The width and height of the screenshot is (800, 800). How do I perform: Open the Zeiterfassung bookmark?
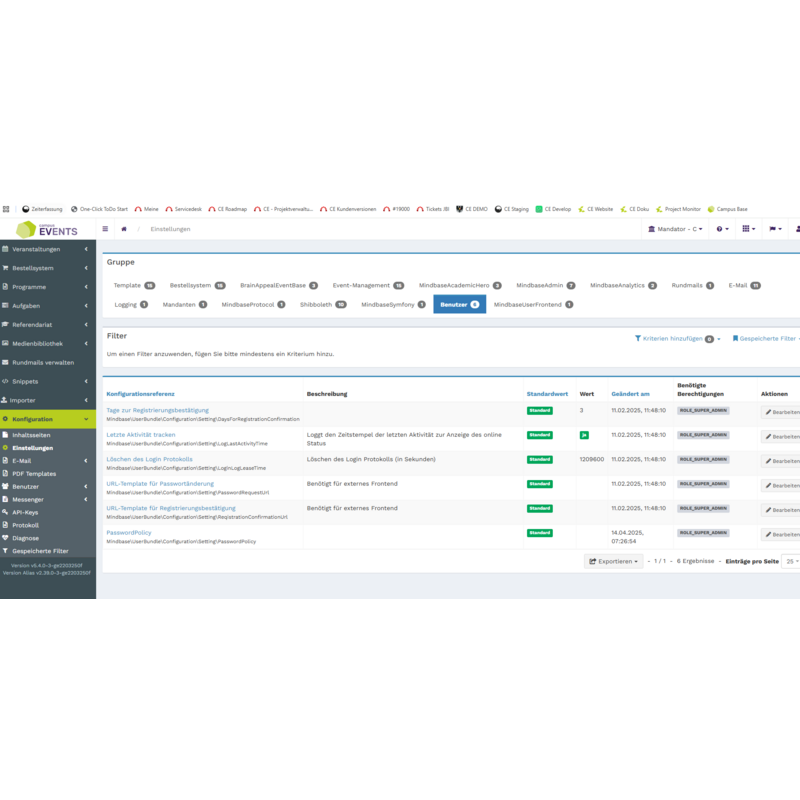pos(42,209)
